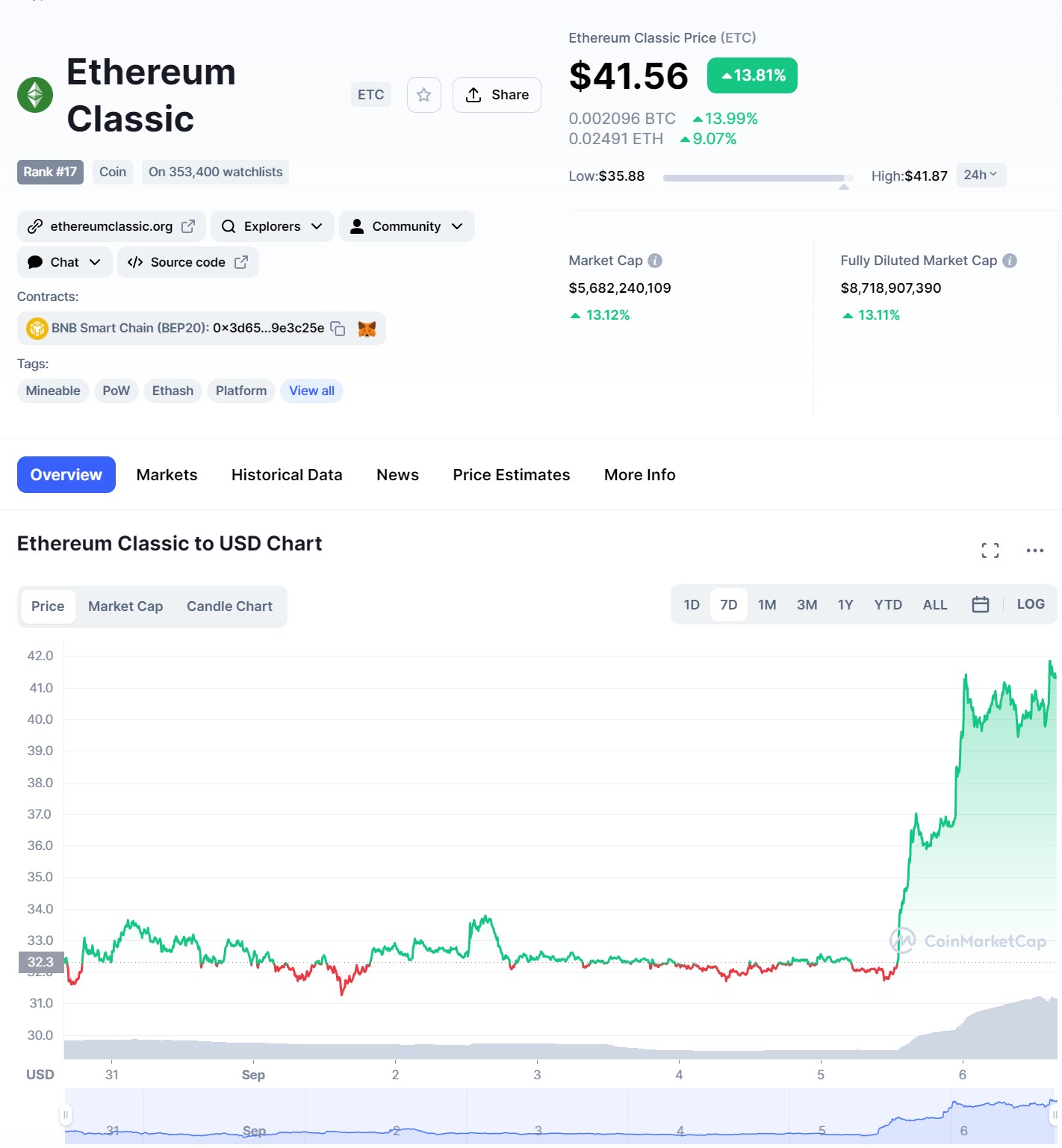Add Ethereum Classic to watchlist star
1062x1148 pixels.
pyautogui.click(x=423, y=95)
